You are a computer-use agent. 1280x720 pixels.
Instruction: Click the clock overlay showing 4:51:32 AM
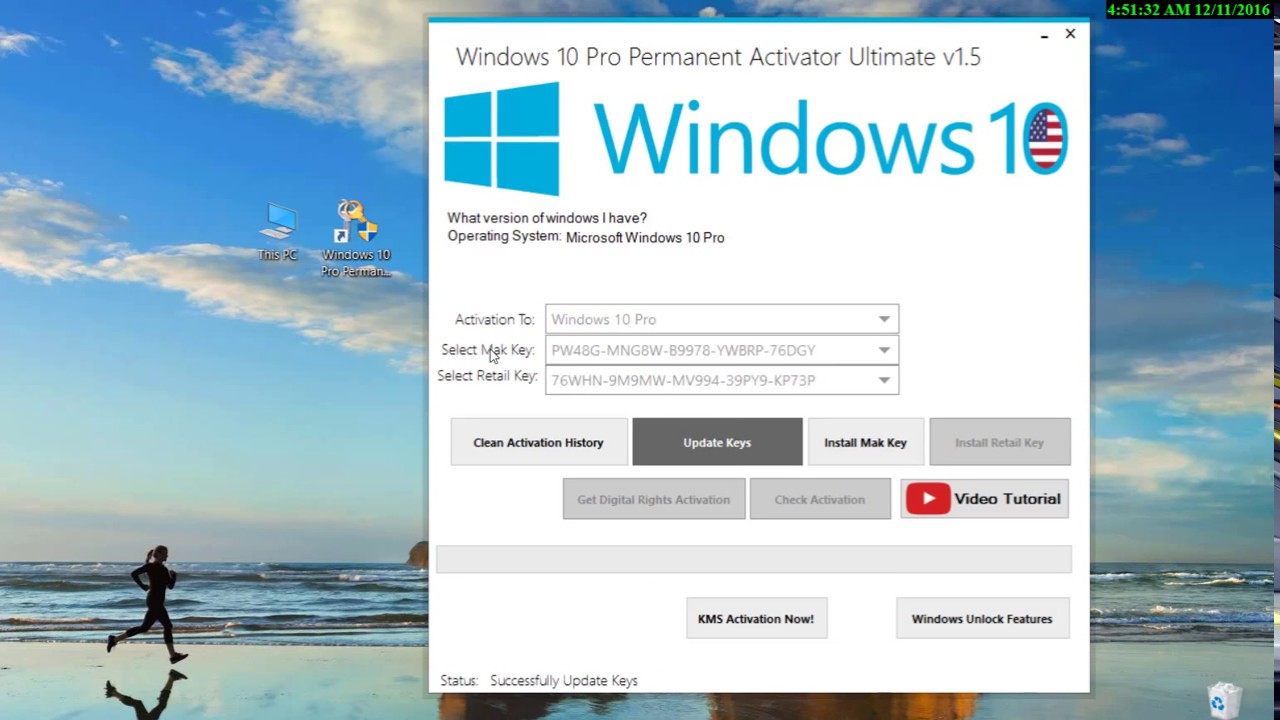coord(1189,10)
